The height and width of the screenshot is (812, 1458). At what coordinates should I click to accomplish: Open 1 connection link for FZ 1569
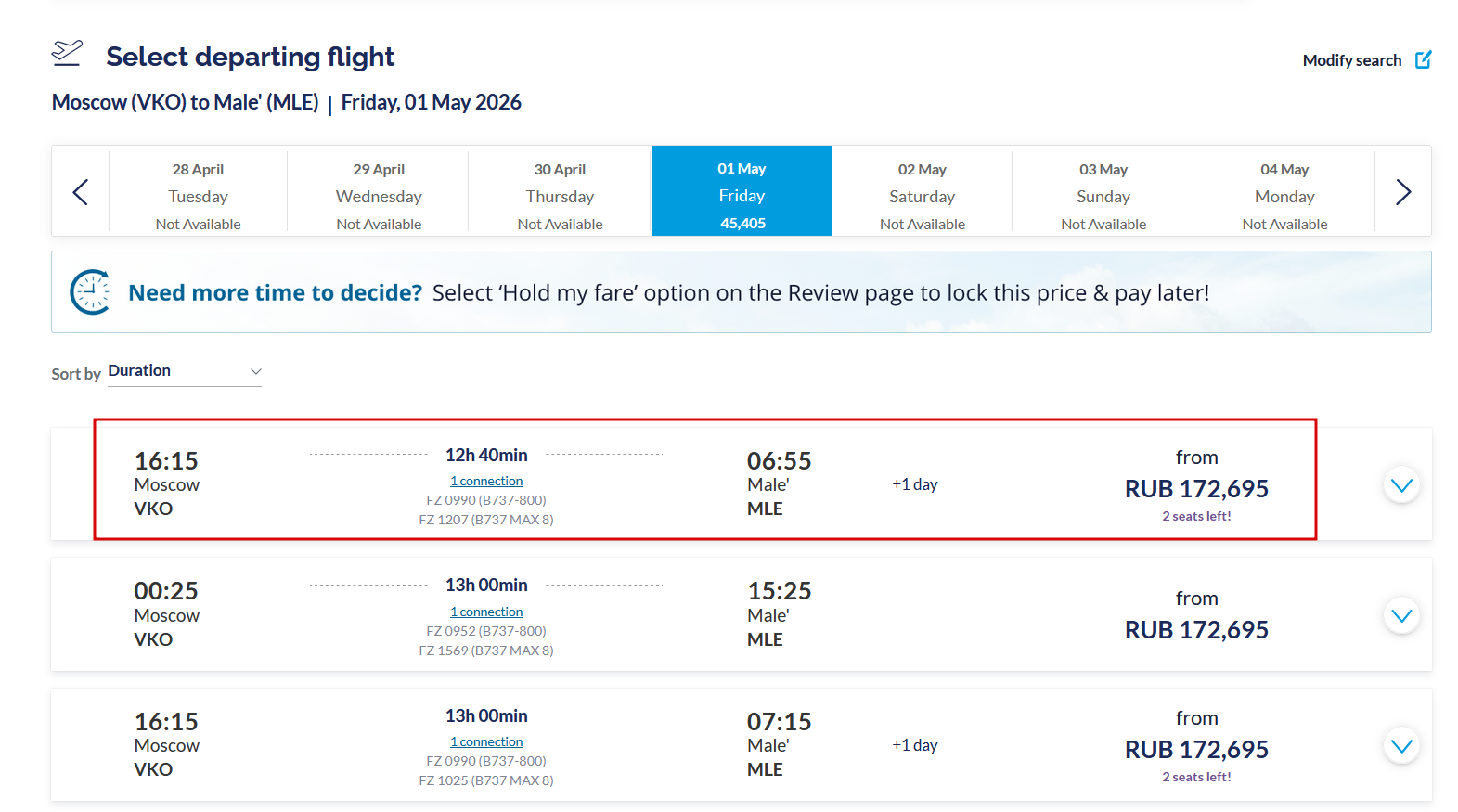coord(486,612)
